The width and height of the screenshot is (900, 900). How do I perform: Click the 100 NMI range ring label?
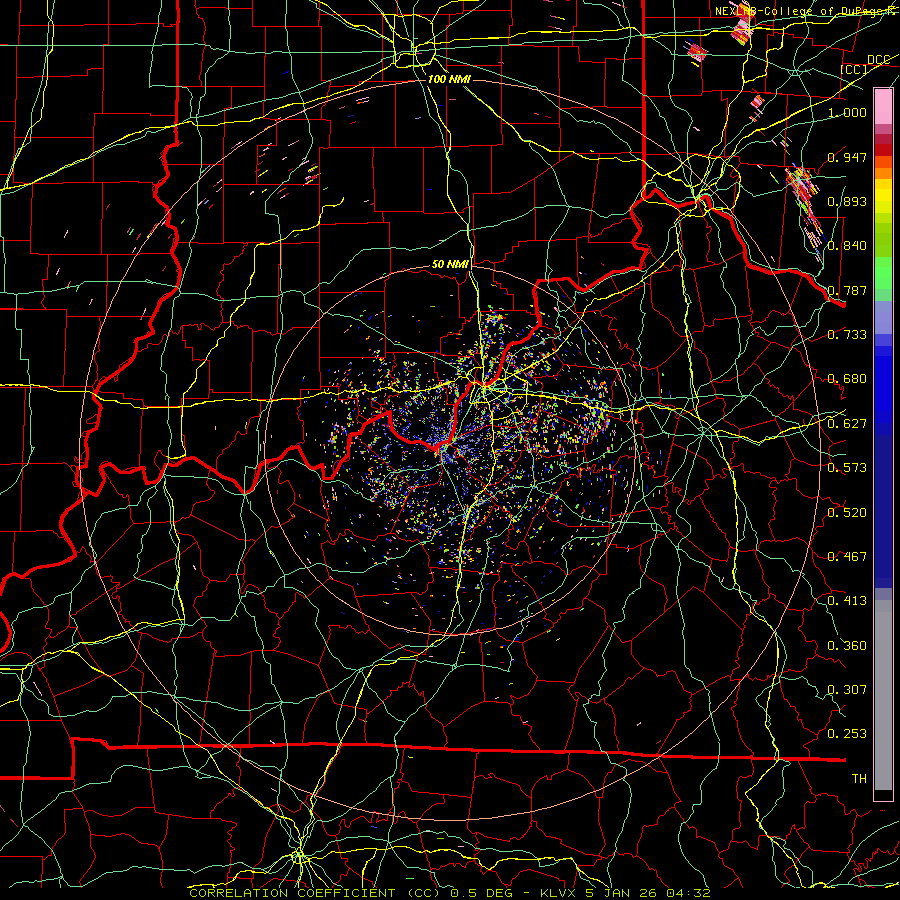coord(449,79)
